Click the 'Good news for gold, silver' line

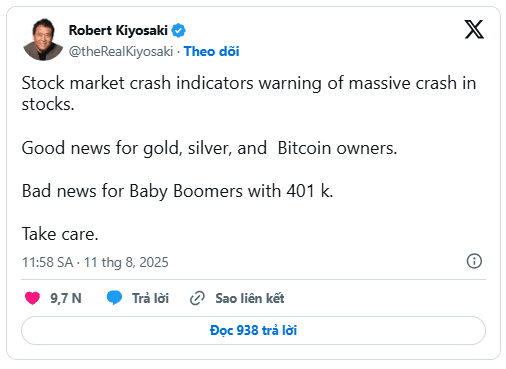pyautogui.click(x=209, y=148)
